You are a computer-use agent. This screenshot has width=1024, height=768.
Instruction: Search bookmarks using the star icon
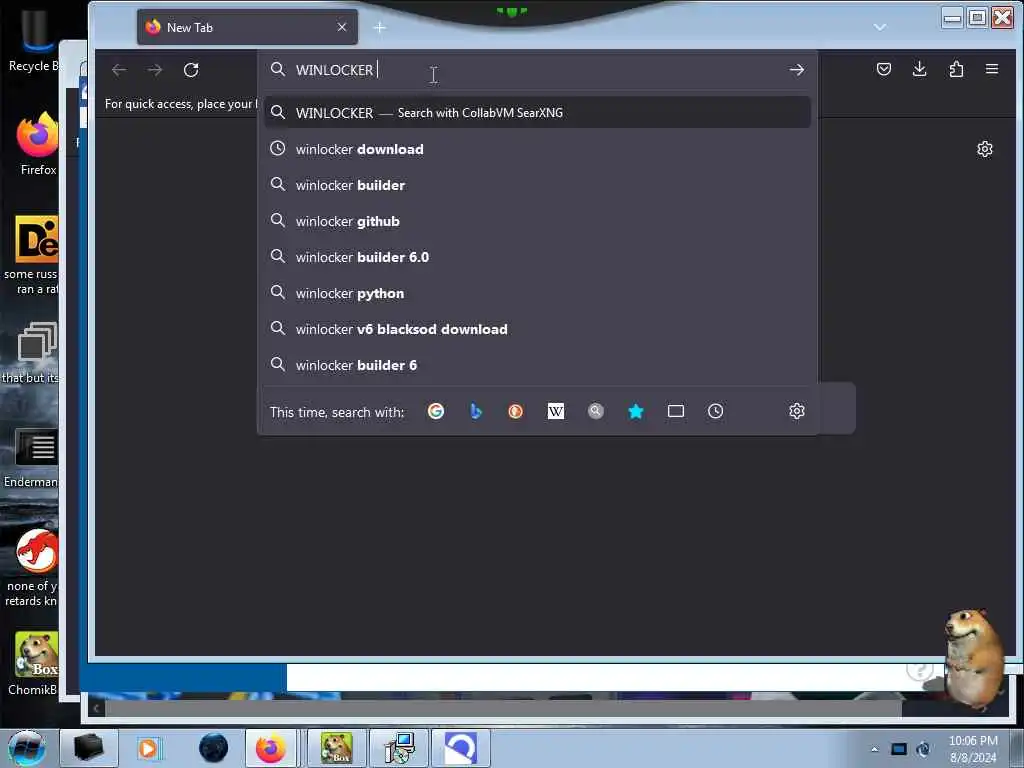click(x=635, y=411)
